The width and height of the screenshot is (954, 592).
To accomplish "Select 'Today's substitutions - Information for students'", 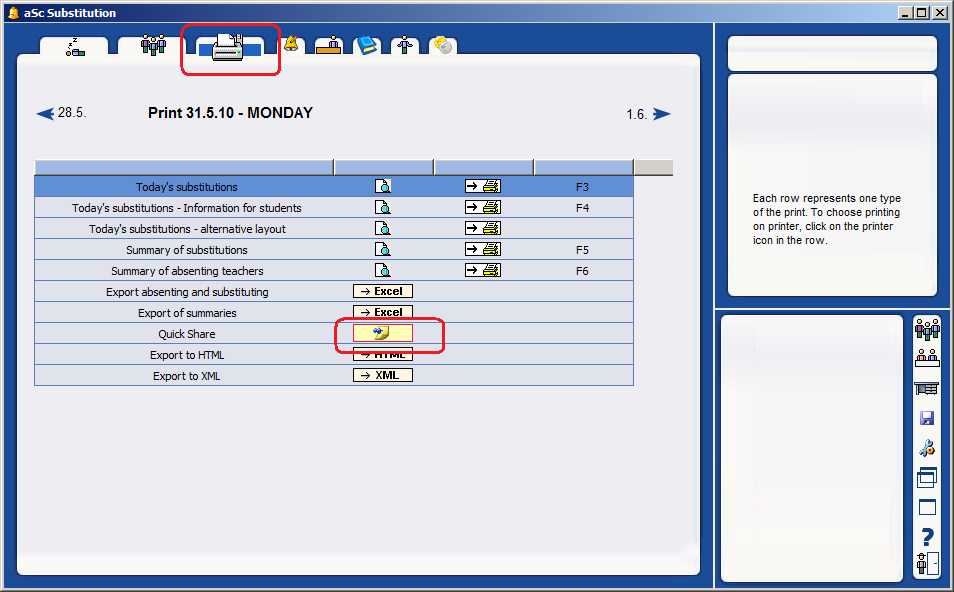I will pos(186,208).
